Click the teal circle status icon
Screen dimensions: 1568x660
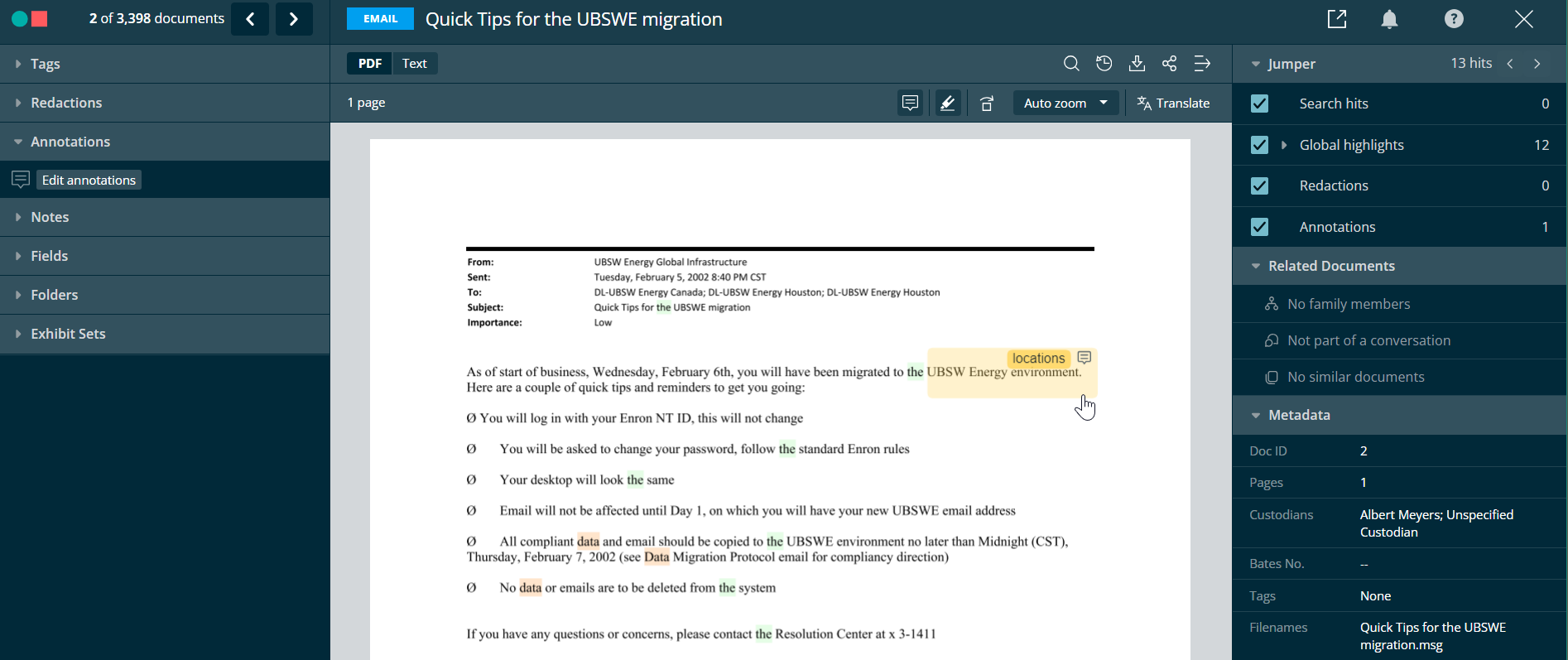[x=19, y=19]
